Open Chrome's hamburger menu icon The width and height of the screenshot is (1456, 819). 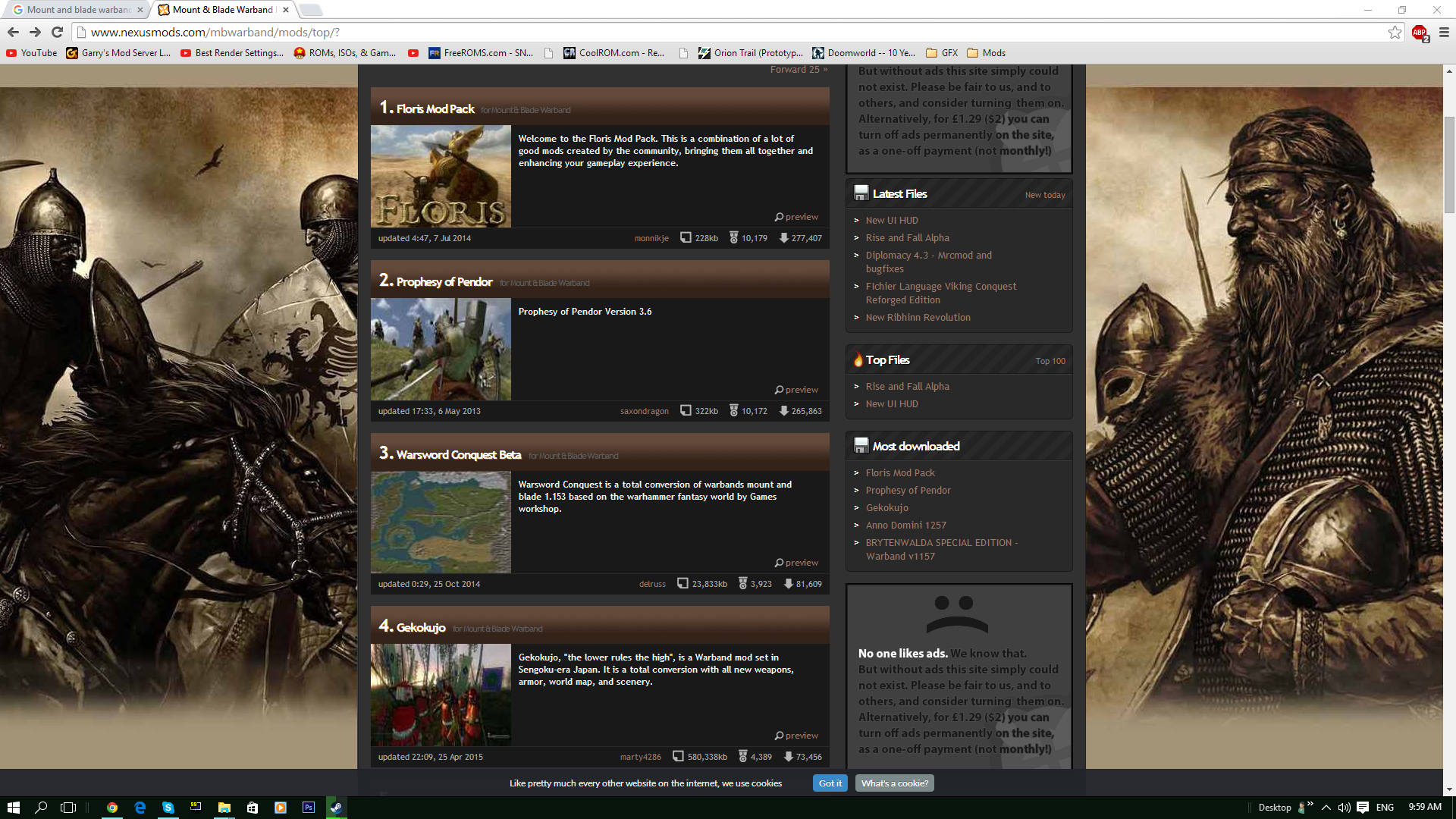pyautogui.click(x=1444, y=32)
